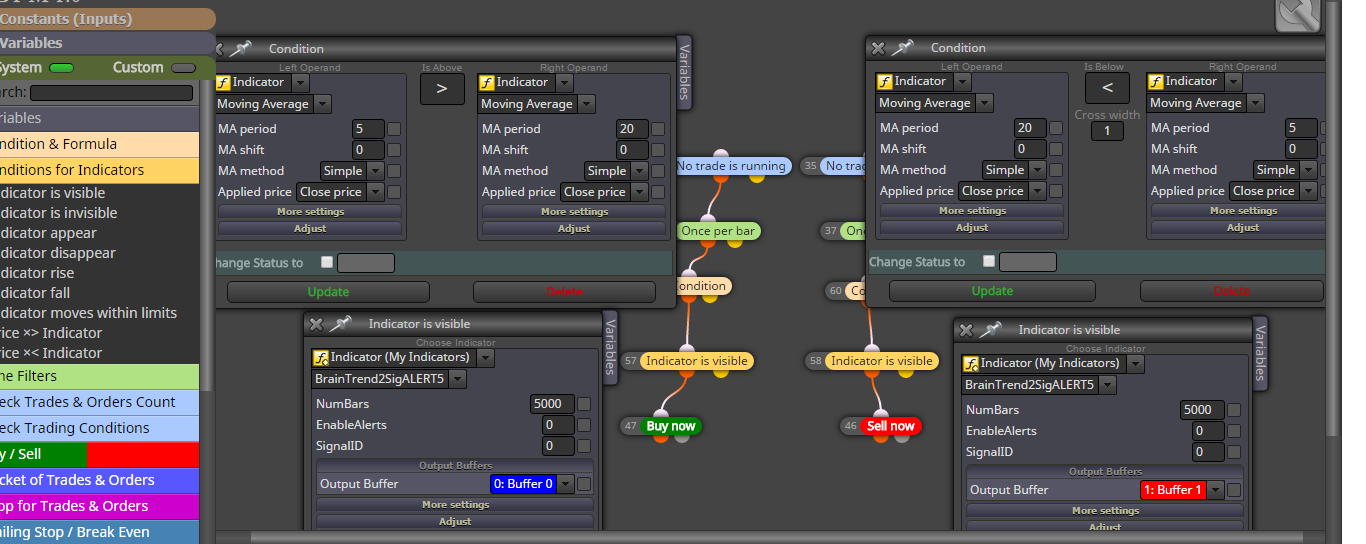Open Indicator (My Indicators) dropdown in left panel

[x=485, y=357]
